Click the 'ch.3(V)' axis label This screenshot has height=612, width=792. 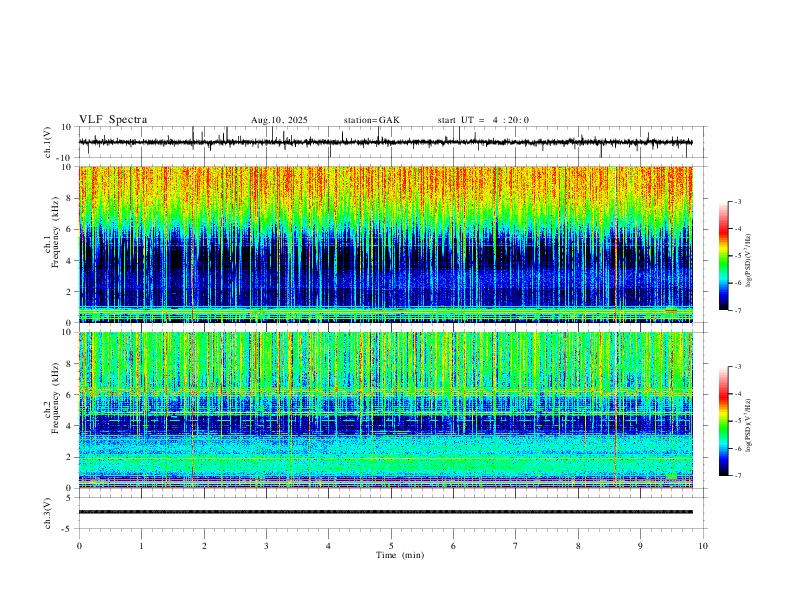48,514
